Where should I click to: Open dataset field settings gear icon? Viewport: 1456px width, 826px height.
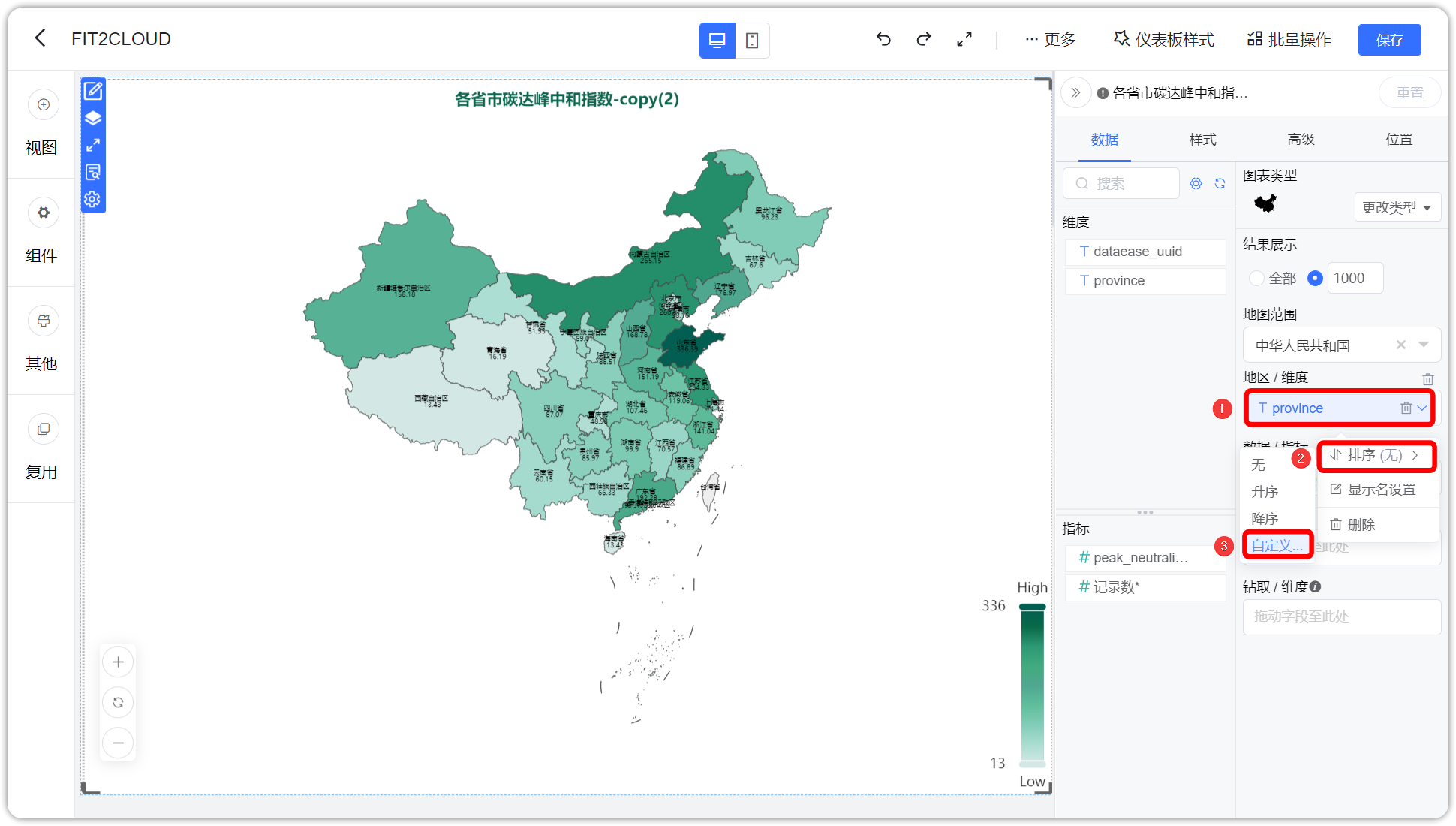click(x=1196, y=183)
